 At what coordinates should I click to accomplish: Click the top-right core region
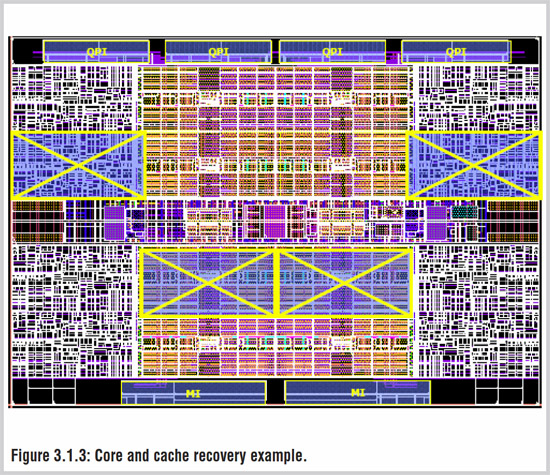click(x=478, y=98)
